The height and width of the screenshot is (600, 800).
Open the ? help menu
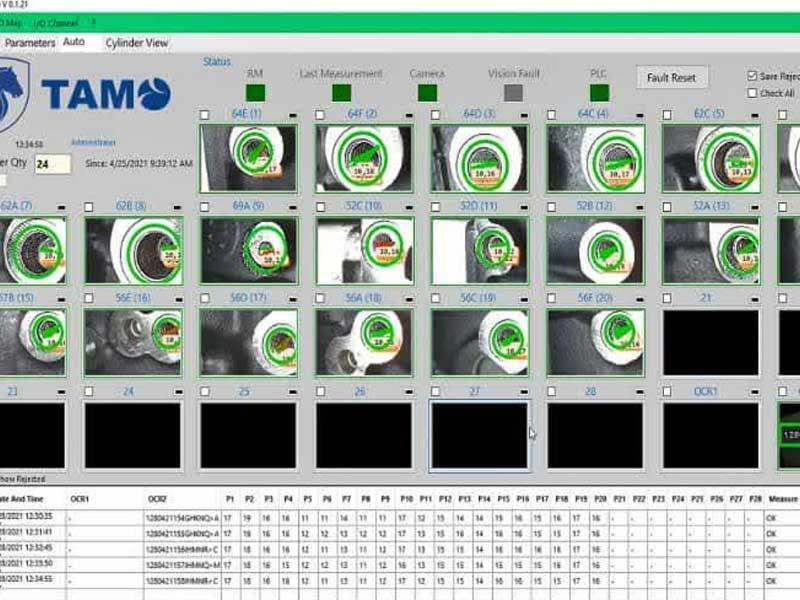93,22
